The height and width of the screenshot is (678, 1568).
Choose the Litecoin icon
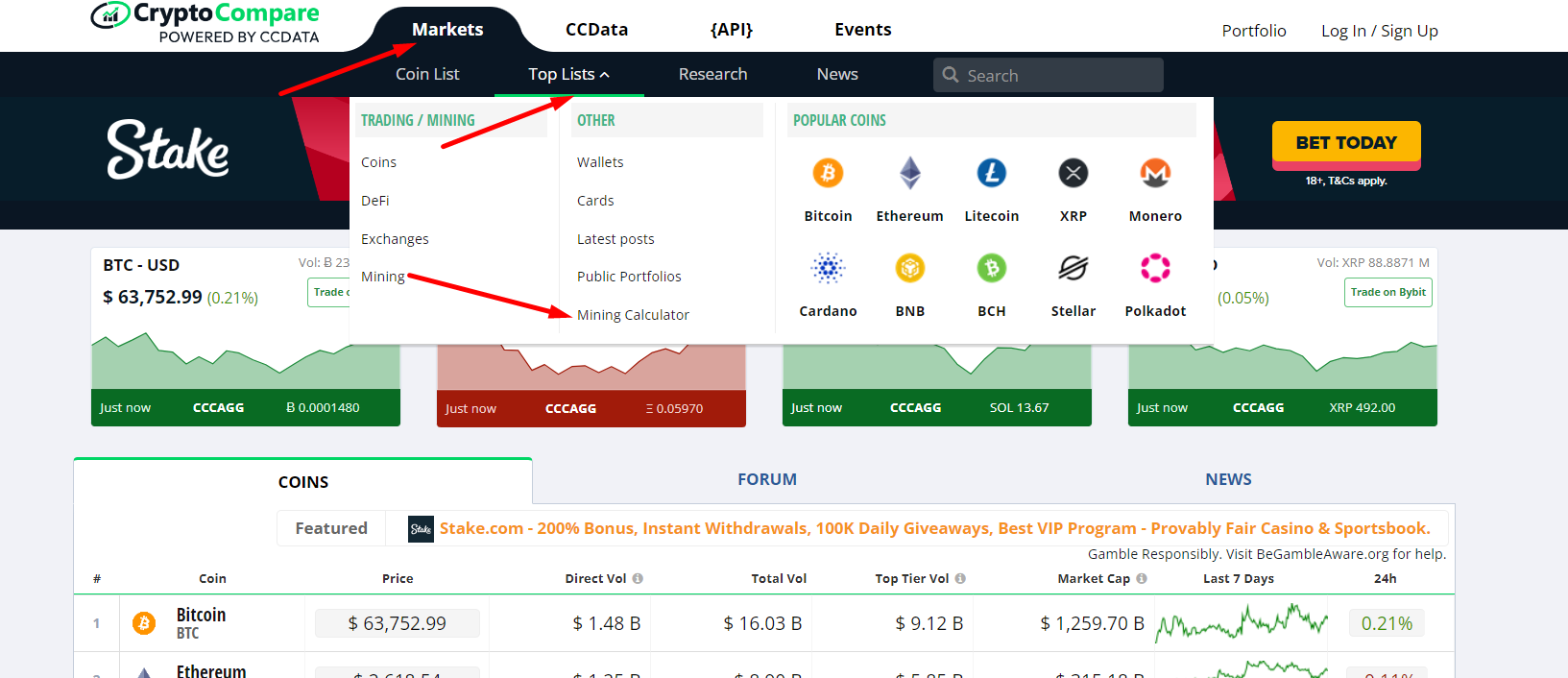tap(991, 173)
